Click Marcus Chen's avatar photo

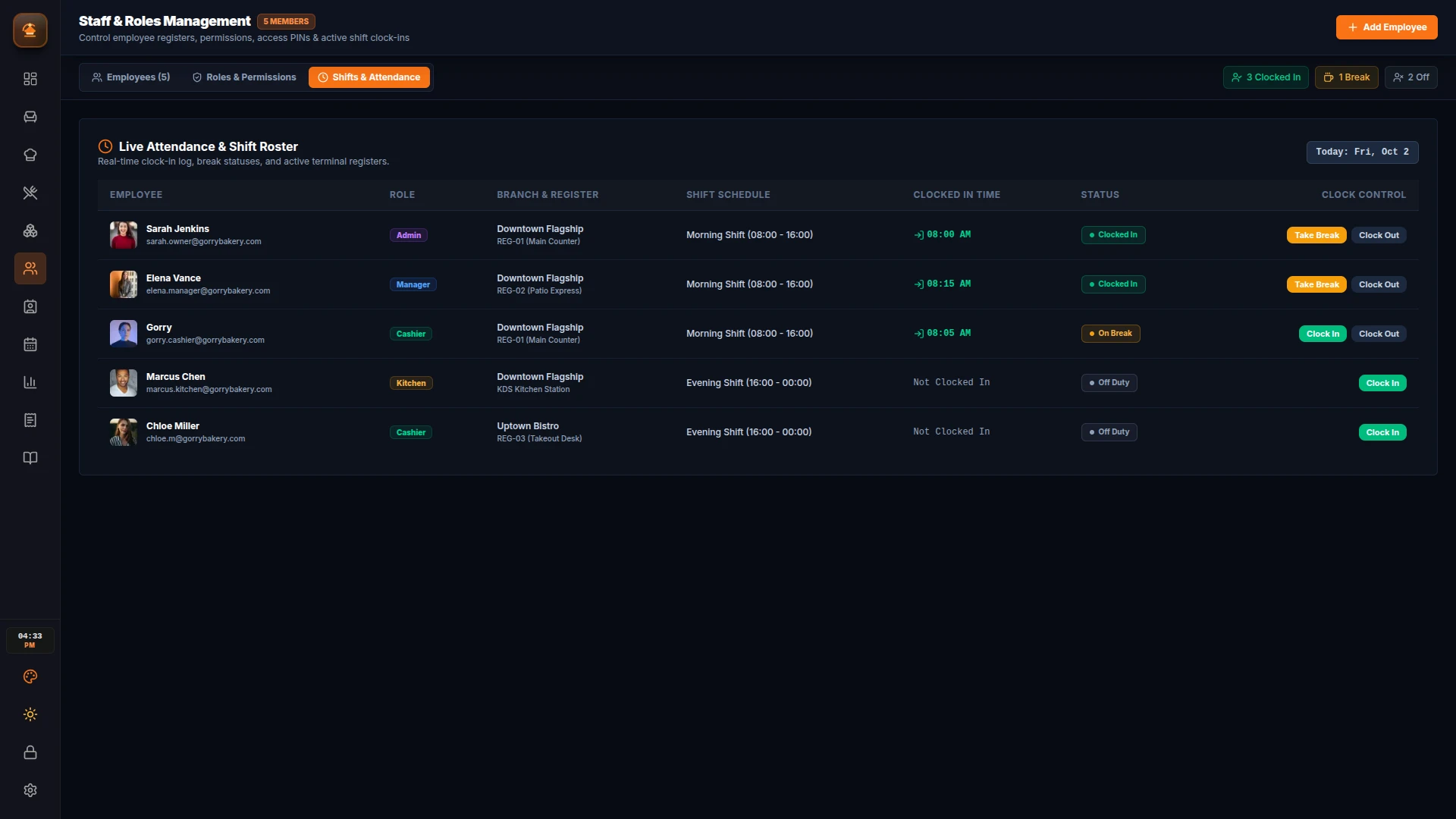pos(124,383)
